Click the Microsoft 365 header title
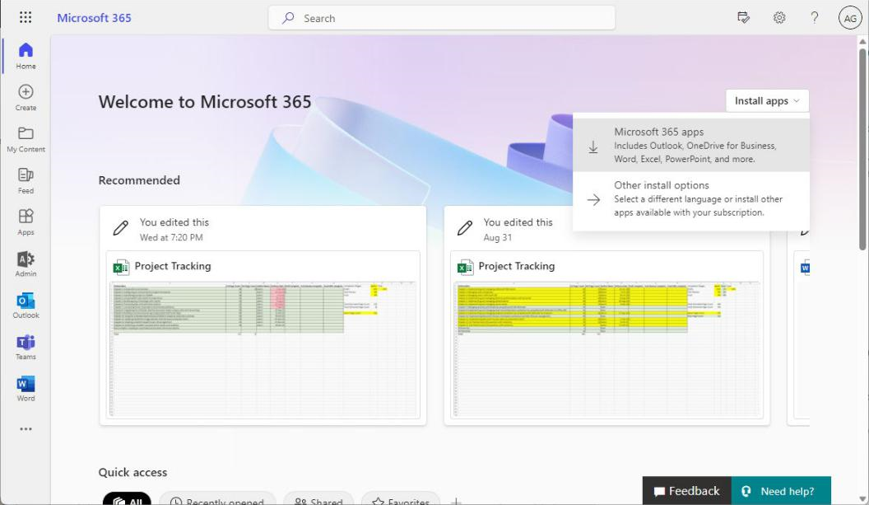 click(94, 18)
